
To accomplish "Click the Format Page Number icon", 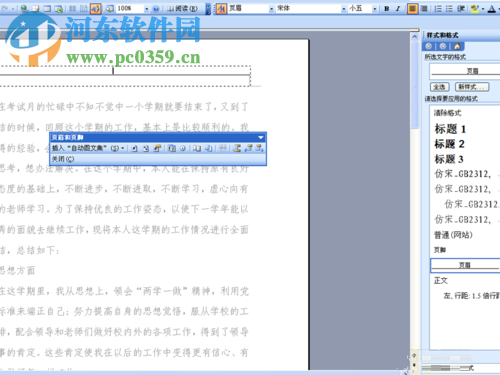I will [x=157, y=148].
